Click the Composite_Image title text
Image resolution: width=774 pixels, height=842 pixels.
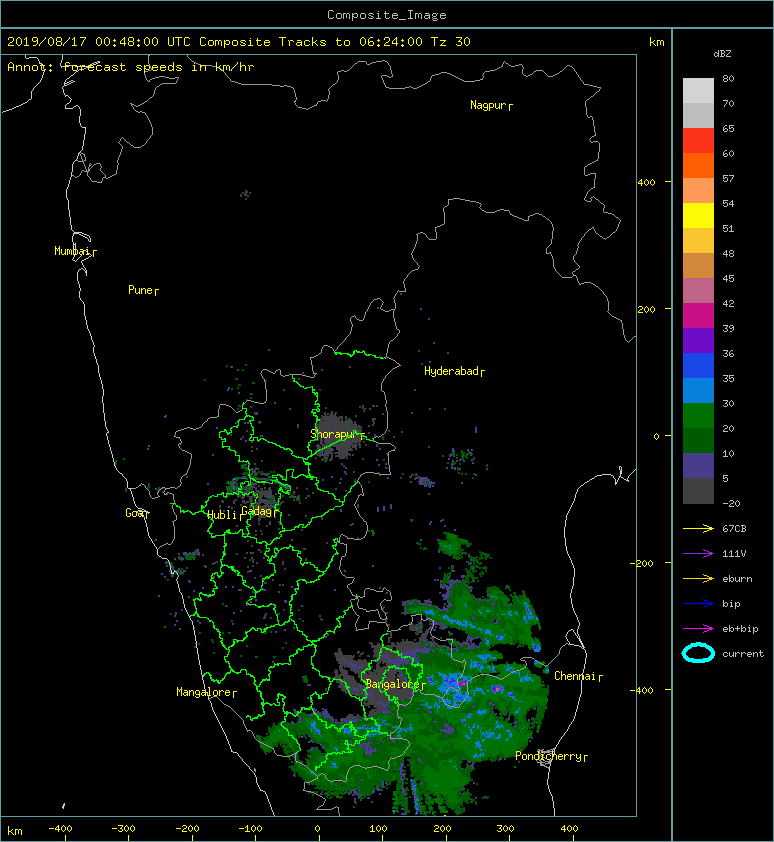(x=387, y=14)
